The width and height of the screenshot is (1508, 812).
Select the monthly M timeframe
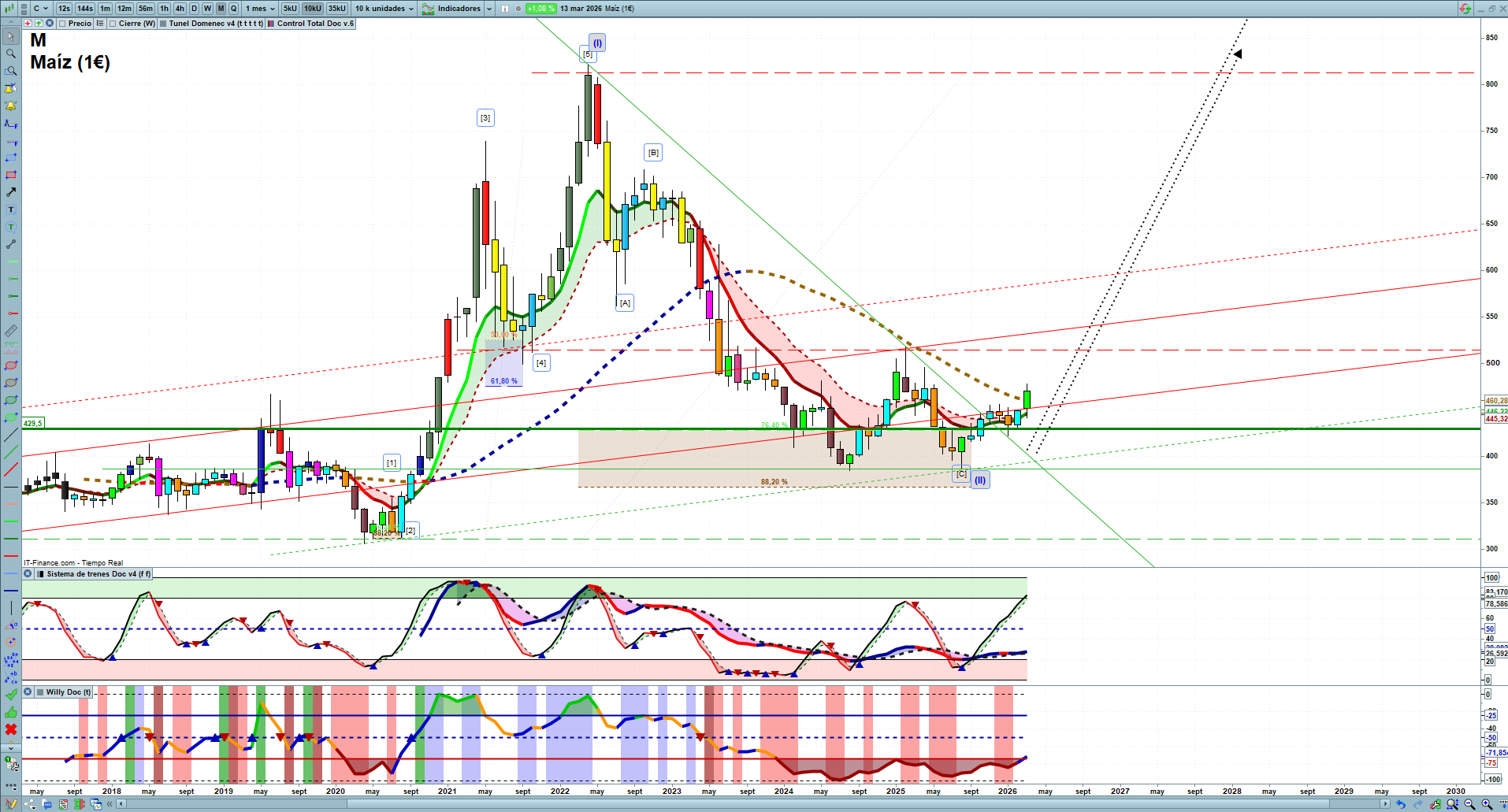point(221,9)
